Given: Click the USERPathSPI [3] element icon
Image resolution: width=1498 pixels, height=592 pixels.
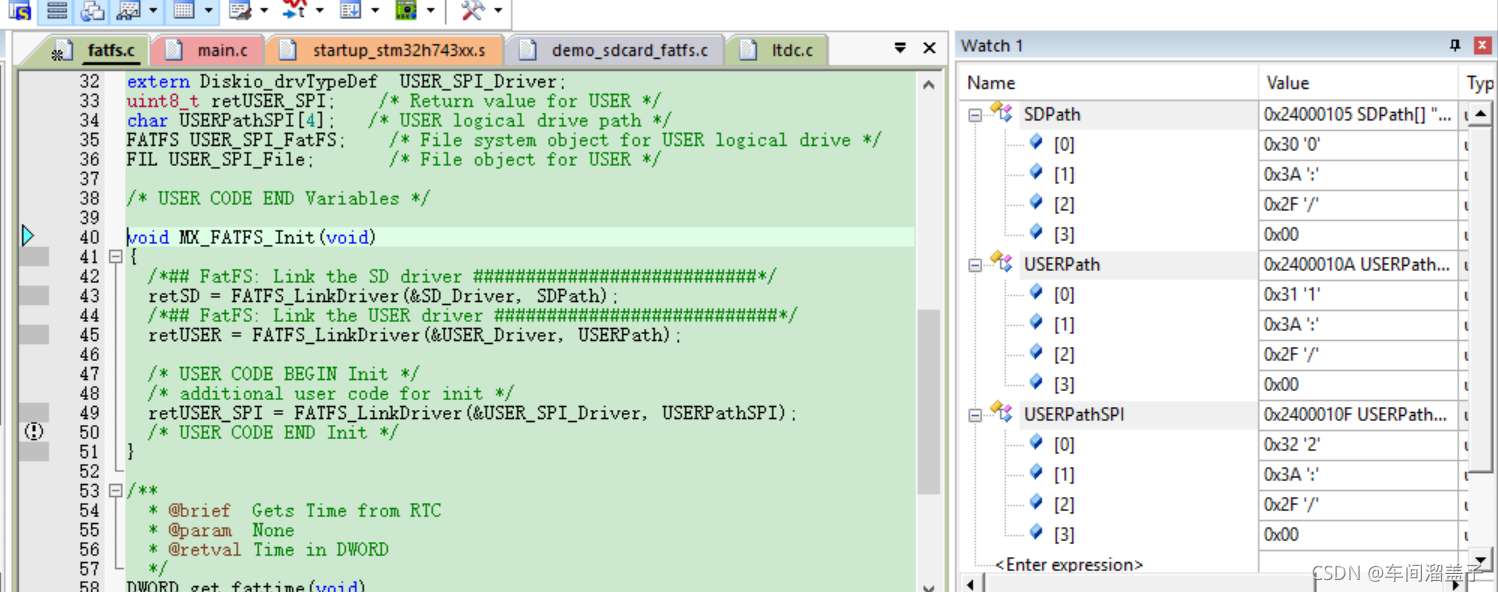Looking at the screenshot, I should tap(1036, 533).
